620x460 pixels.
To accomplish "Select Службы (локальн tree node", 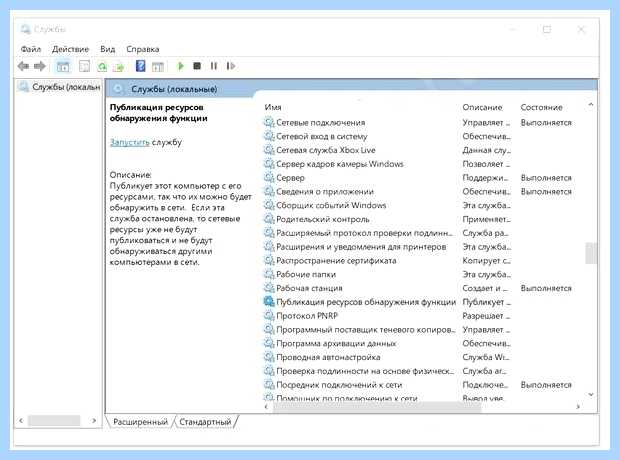I will tap(66, 87).
